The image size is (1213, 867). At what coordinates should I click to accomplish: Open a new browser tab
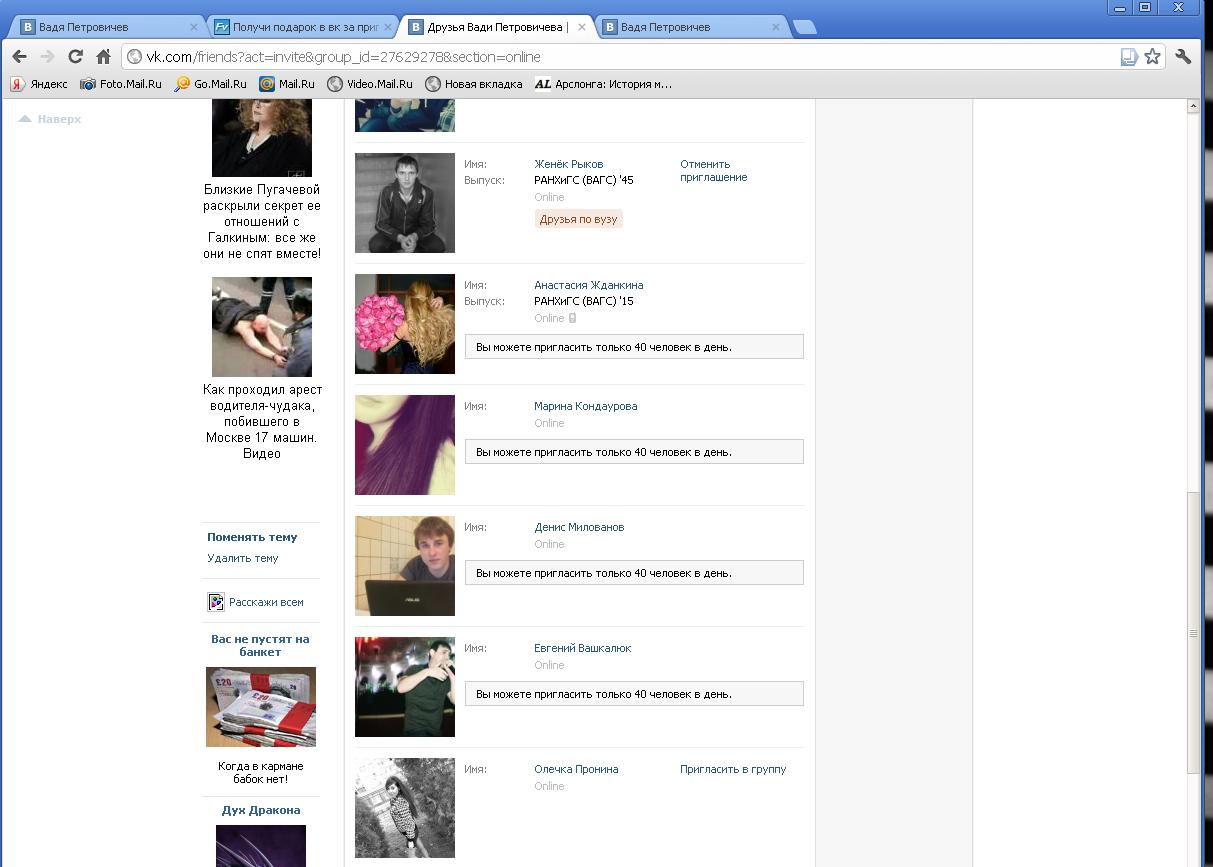[804, 27]
